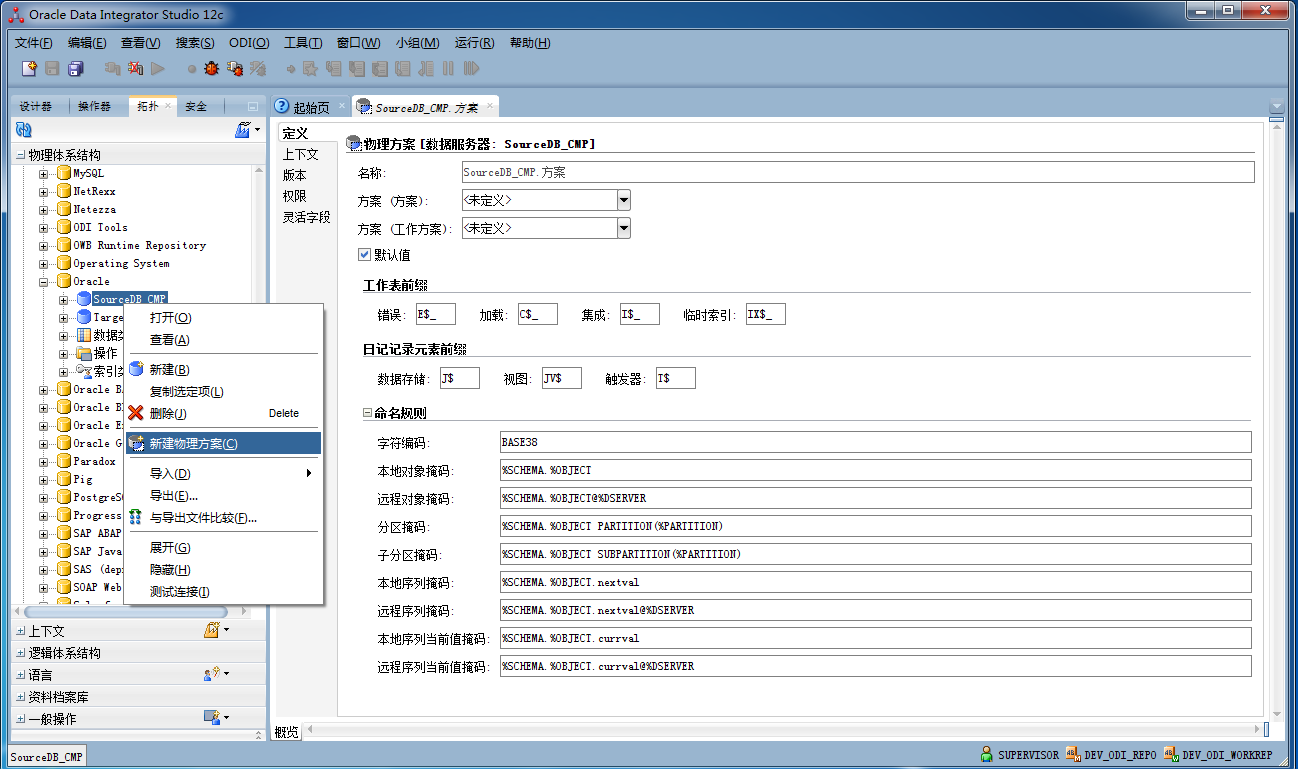1298x769 pixels.
Task: Click the Save All toolbar icon
Action: point(76,68)
